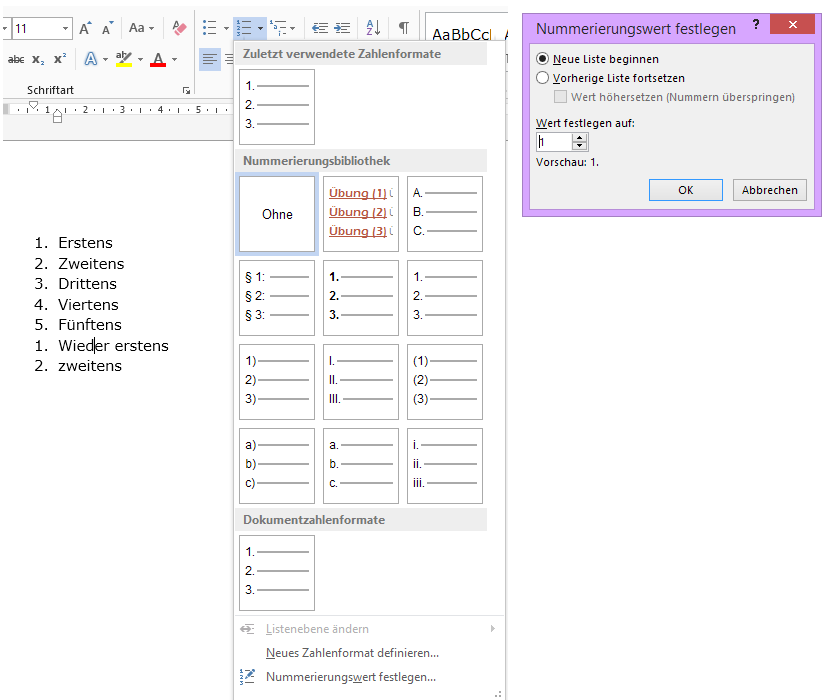830x700 pixels.
Task: Expand the change case 'Aa' dropdown
Action: click(152, 28)
